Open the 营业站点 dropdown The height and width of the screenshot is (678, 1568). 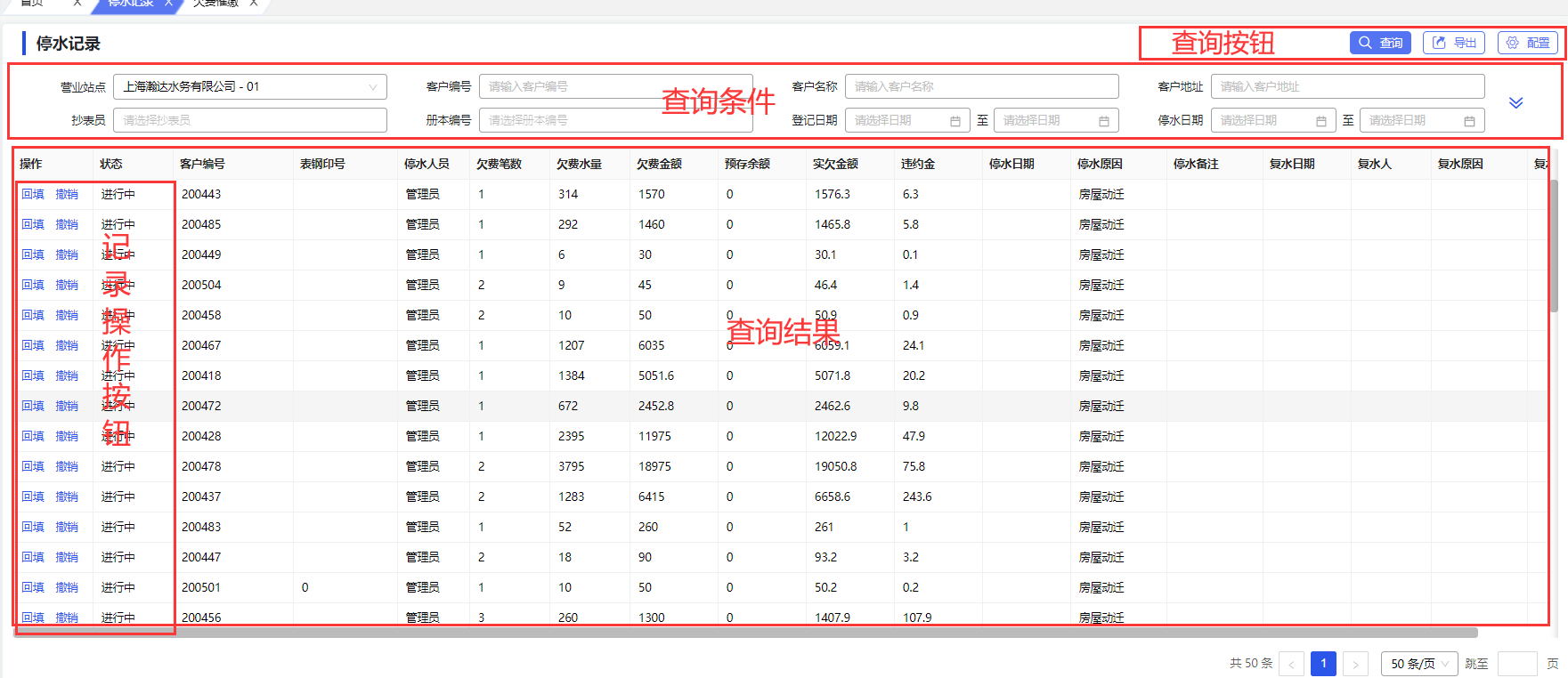[x=250, y=86]
